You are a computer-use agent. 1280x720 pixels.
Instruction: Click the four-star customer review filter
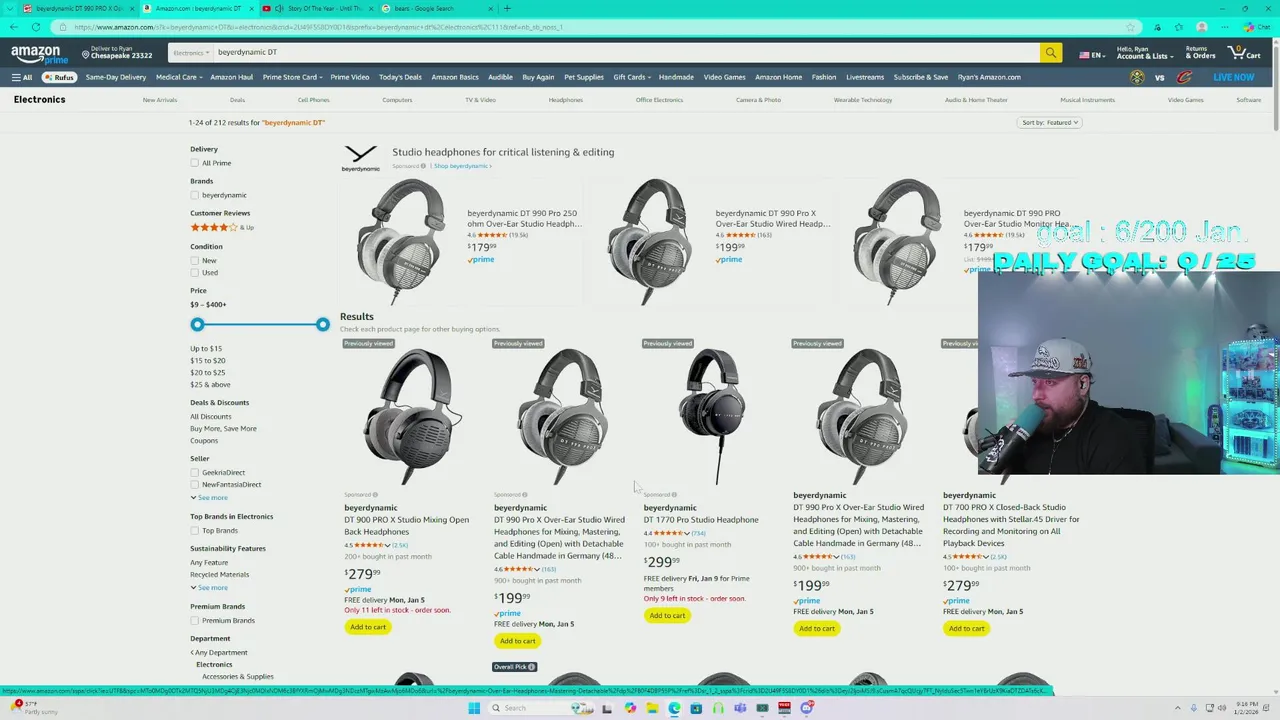[222, 227]
